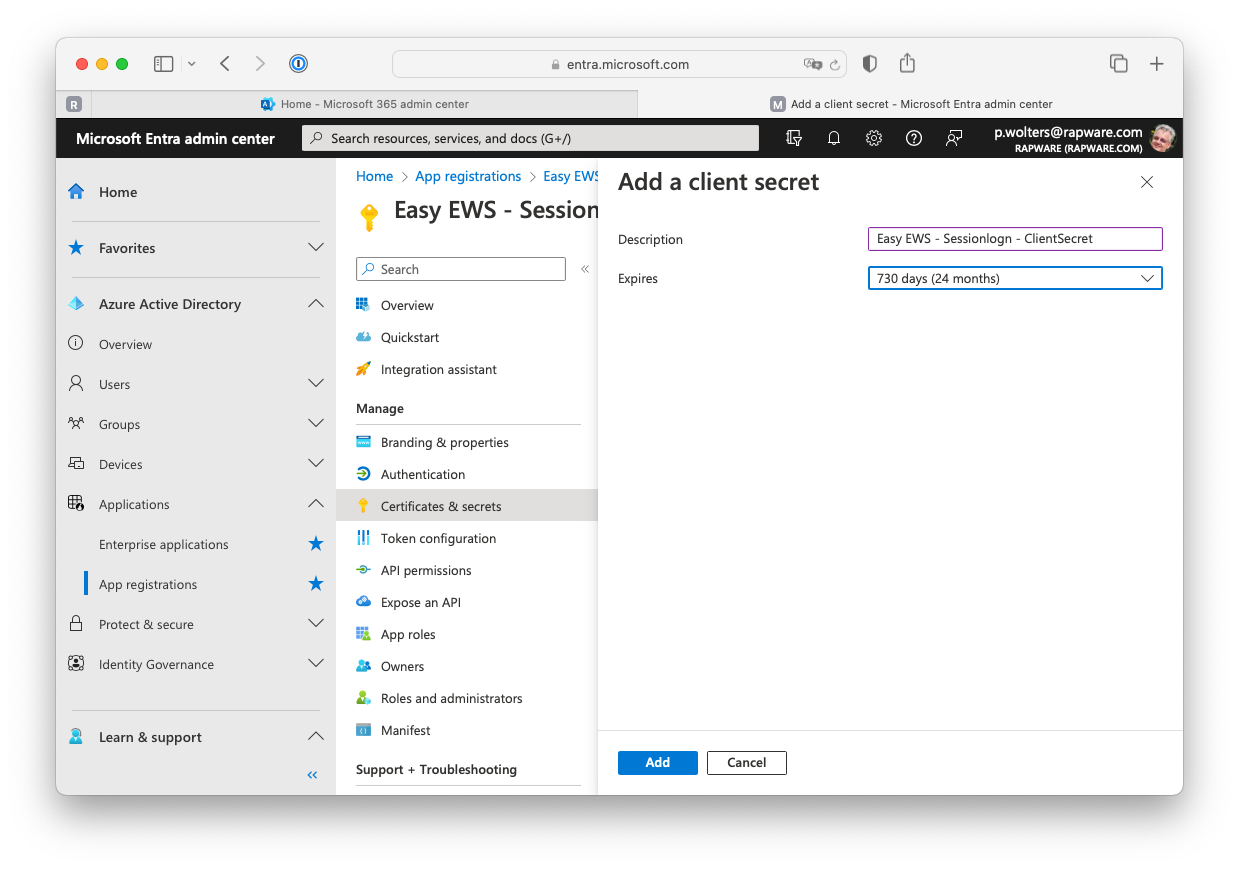Expand the Groups section
The image size is (1239, 869).
316,423
